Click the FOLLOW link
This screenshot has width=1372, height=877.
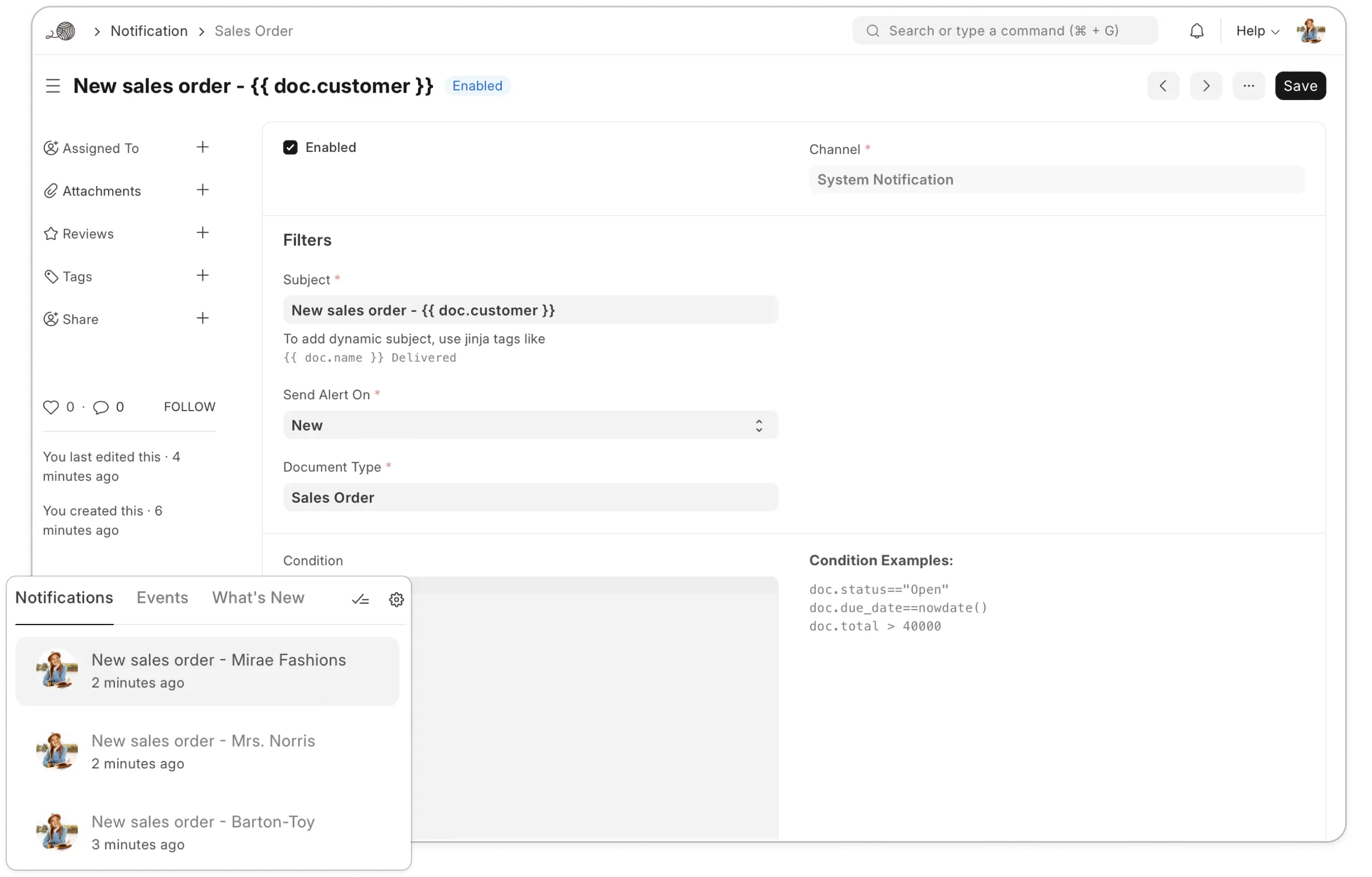click(189, 407)
